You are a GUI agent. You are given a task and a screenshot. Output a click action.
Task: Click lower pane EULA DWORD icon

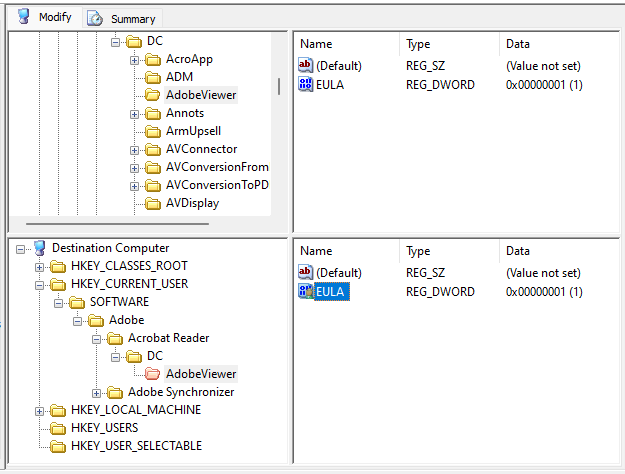click(x=305, y=291)
